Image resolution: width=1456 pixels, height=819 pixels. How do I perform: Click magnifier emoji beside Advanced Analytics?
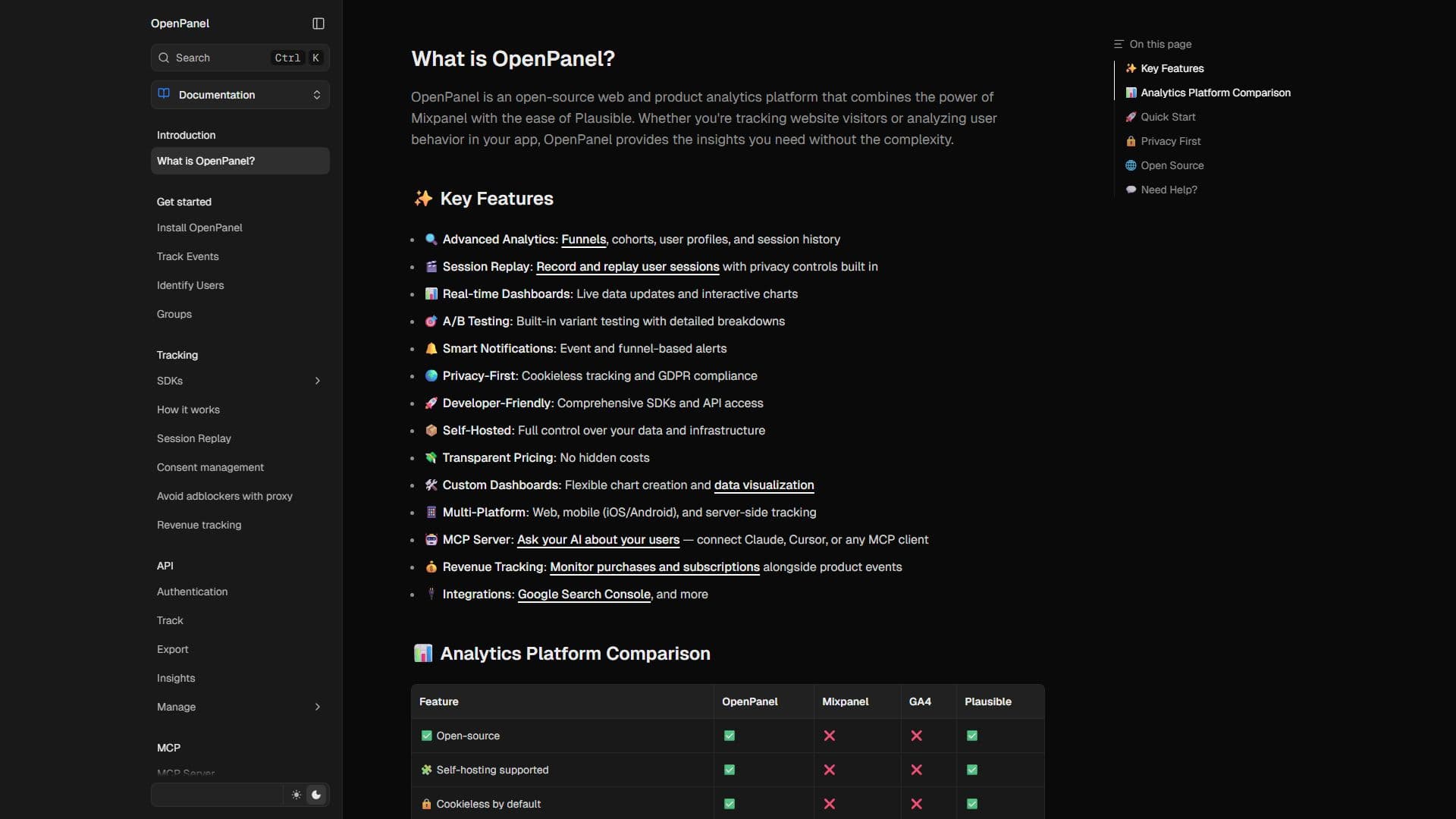point(431,239)
